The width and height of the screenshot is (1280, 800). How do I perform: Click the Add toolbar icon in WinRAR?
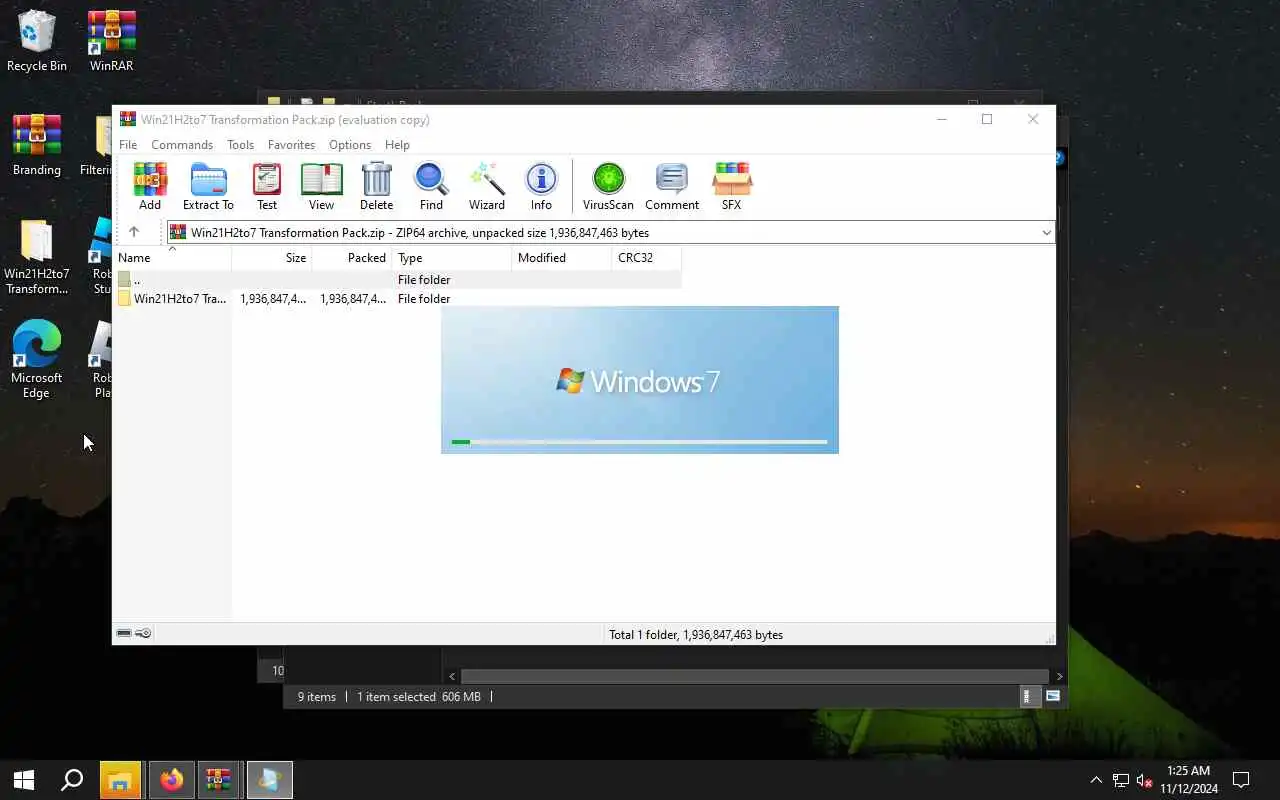pos(150,187)
